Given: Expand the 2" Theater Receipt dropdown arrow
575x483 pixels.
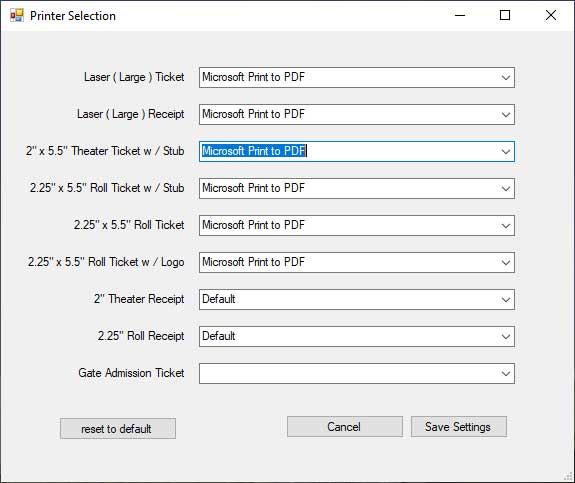Looking at the screenshot, I should (x=506, y=300).
